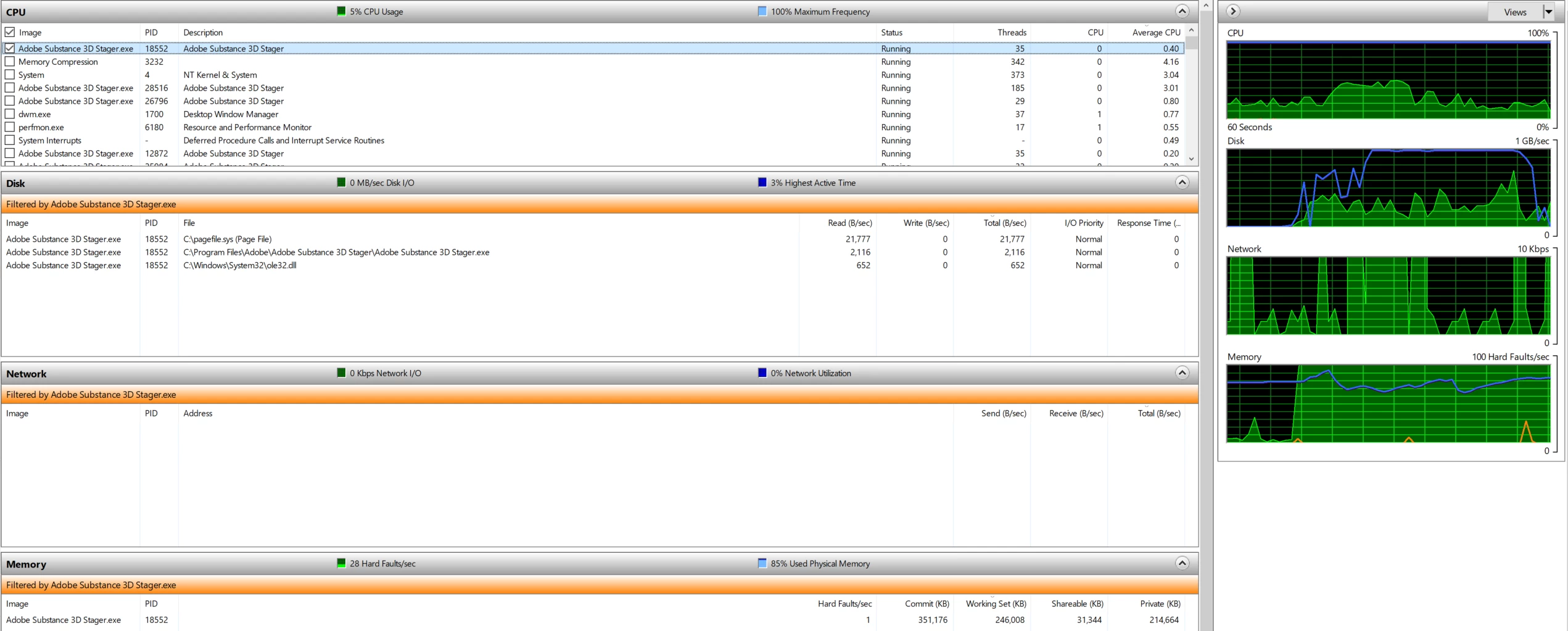Screen dimensions: 1568x631
Task: Check Adobe Substance 3D Stager.exe PID 26796
Action: [x=10, y=101]
